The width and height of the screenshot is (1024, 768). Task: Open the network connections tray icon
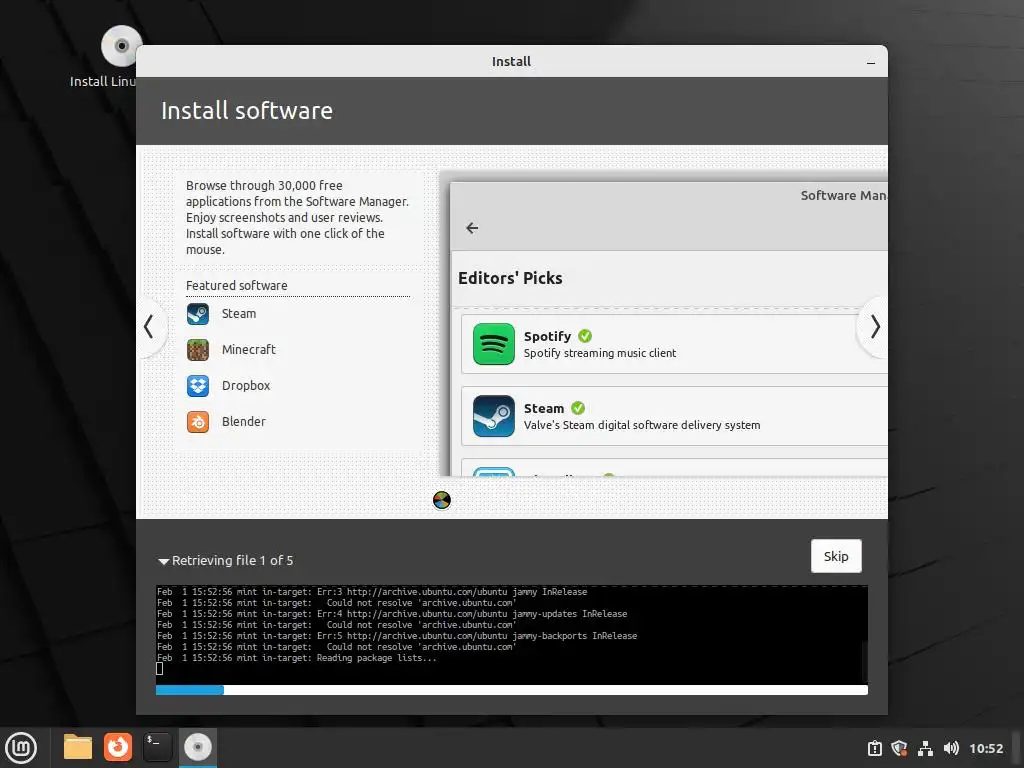925,748
